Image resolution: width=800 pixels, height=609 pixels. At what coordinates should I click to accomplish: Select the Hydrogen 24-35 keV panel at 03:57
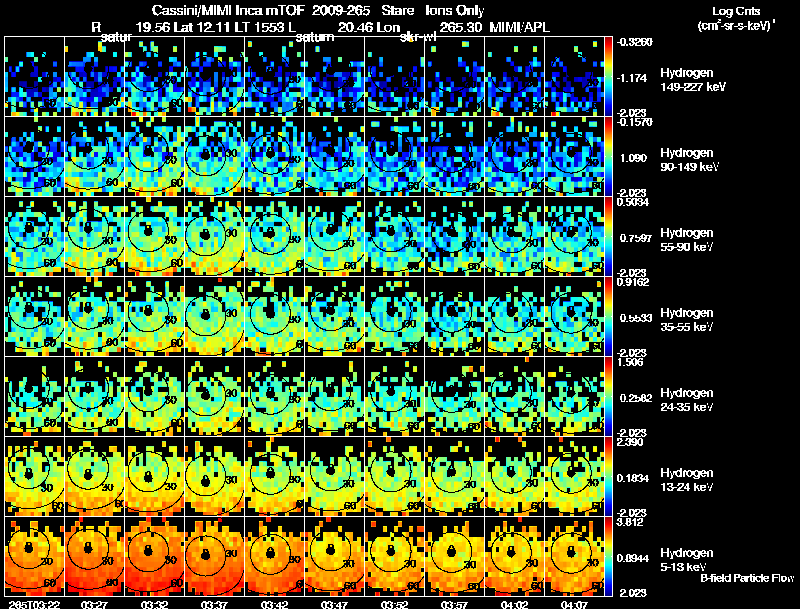(x=455, y=396)
